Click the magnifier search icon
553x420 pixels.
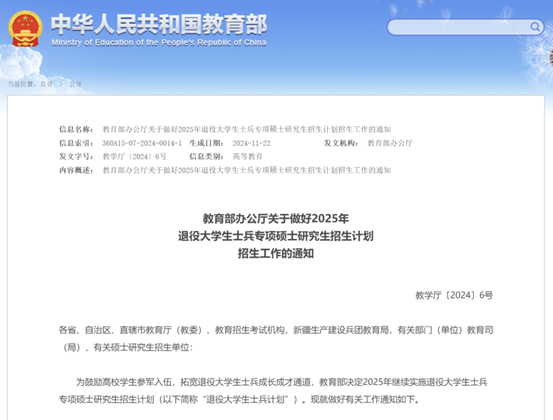click(x=535, y=27)
